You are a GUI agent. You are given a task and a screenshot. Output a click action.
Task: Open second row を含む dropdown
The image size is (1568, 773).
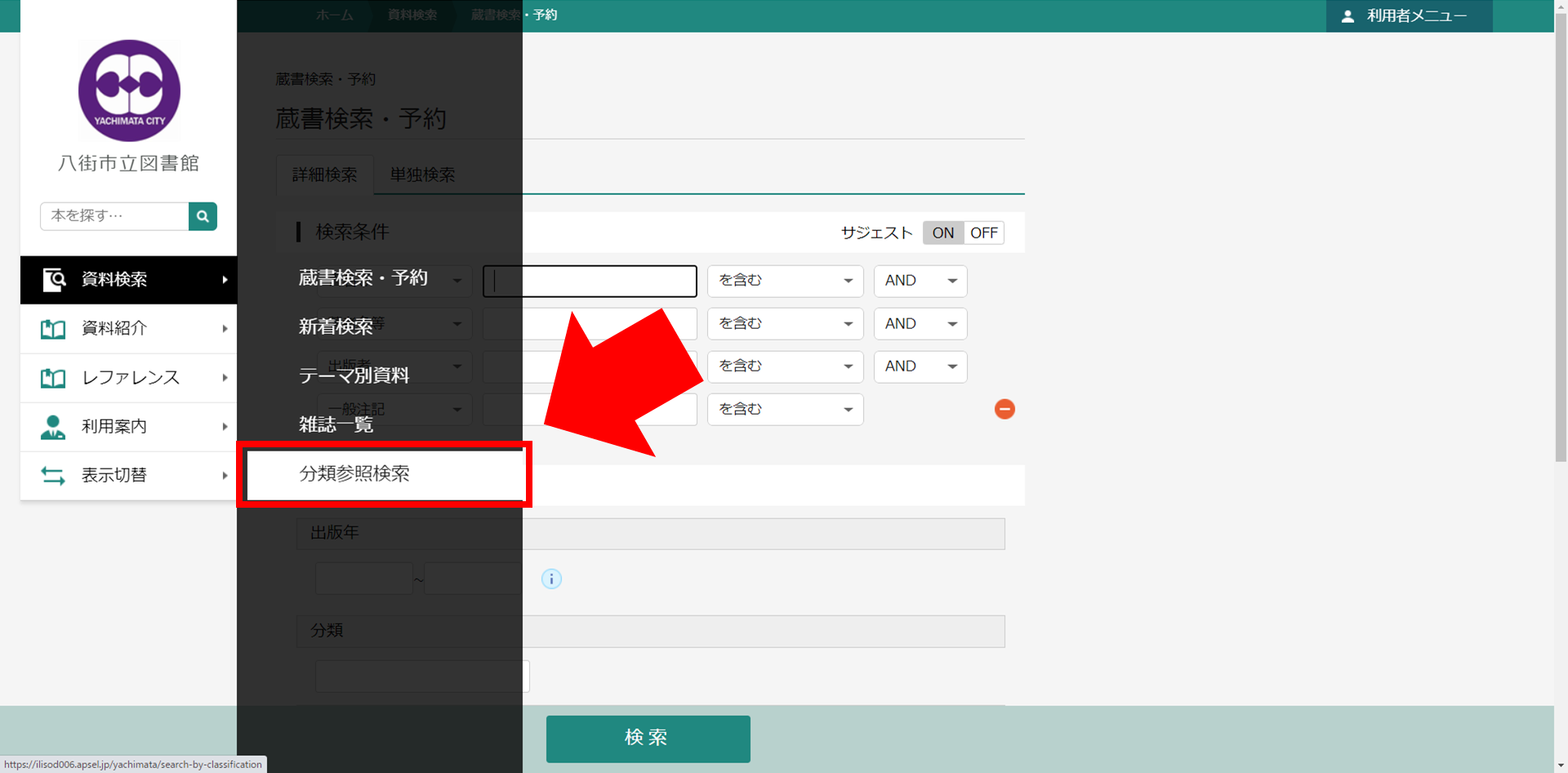[x=785, y=324]
